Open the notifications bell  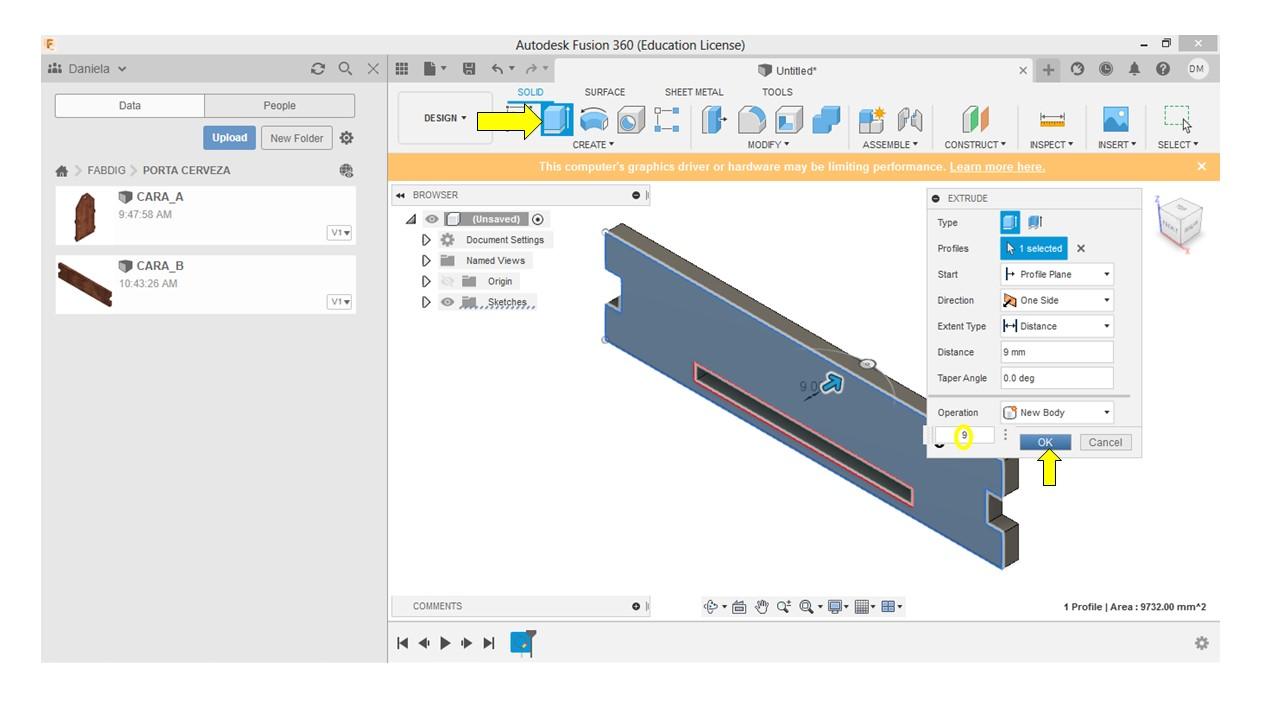[1134, 69]
